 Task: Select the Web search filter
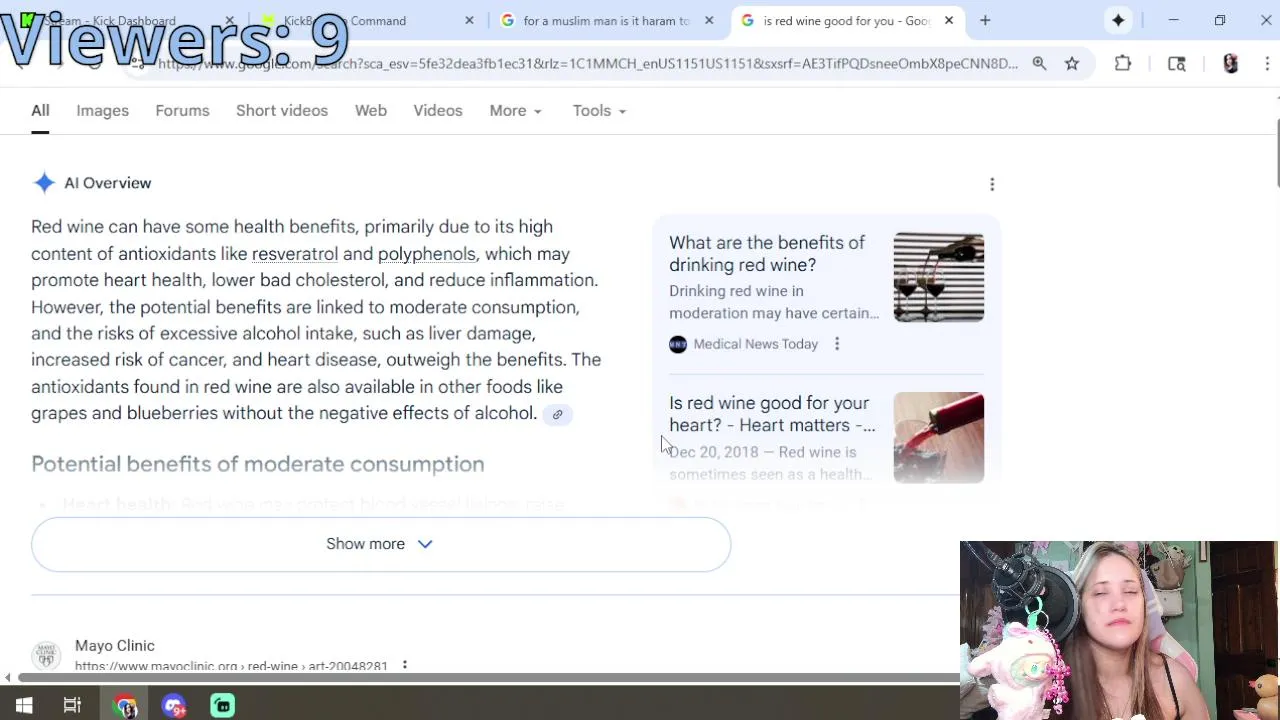[371, 111]
